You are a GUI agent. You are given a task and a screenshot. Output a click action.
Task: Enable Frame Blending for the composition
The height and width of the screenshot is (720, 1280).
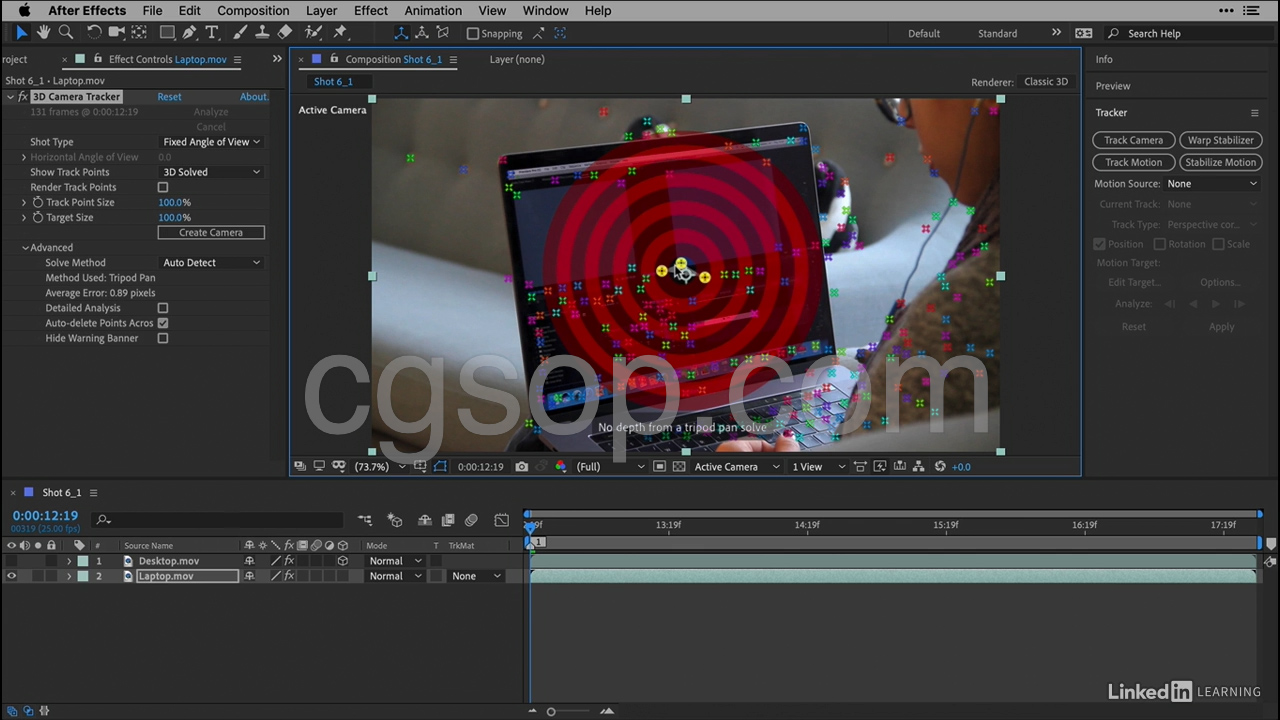pyautogui.click(x=448, y=520)
